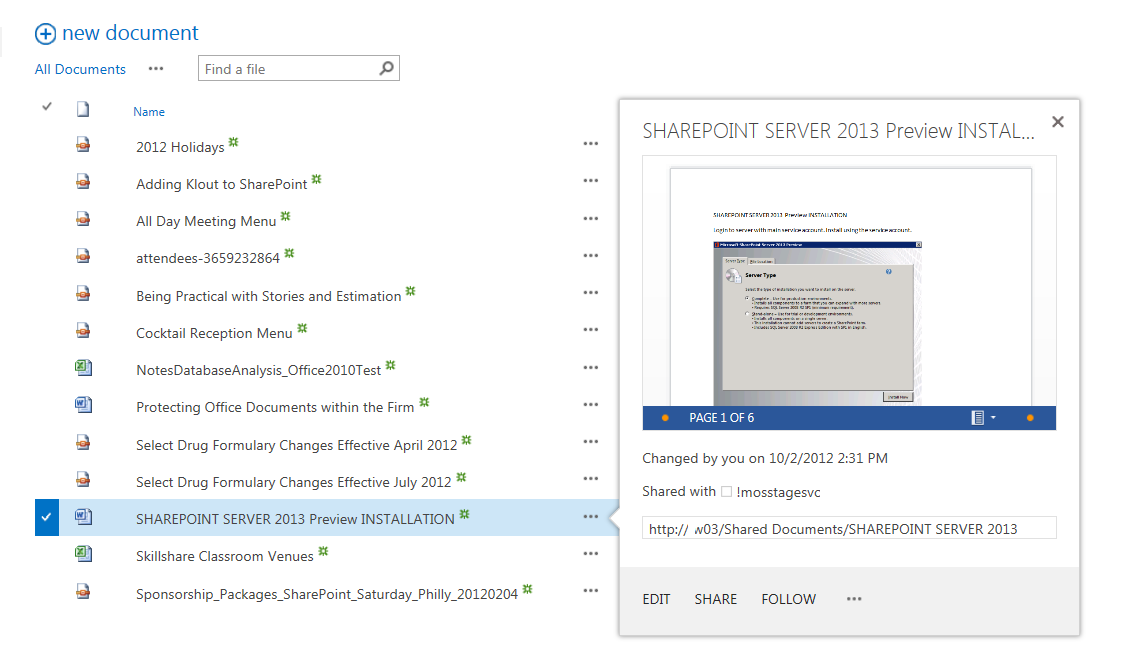Check the !mosstagesvc checkbox under Shared with
Viewport: 1134px width, 653px height.
725,490
